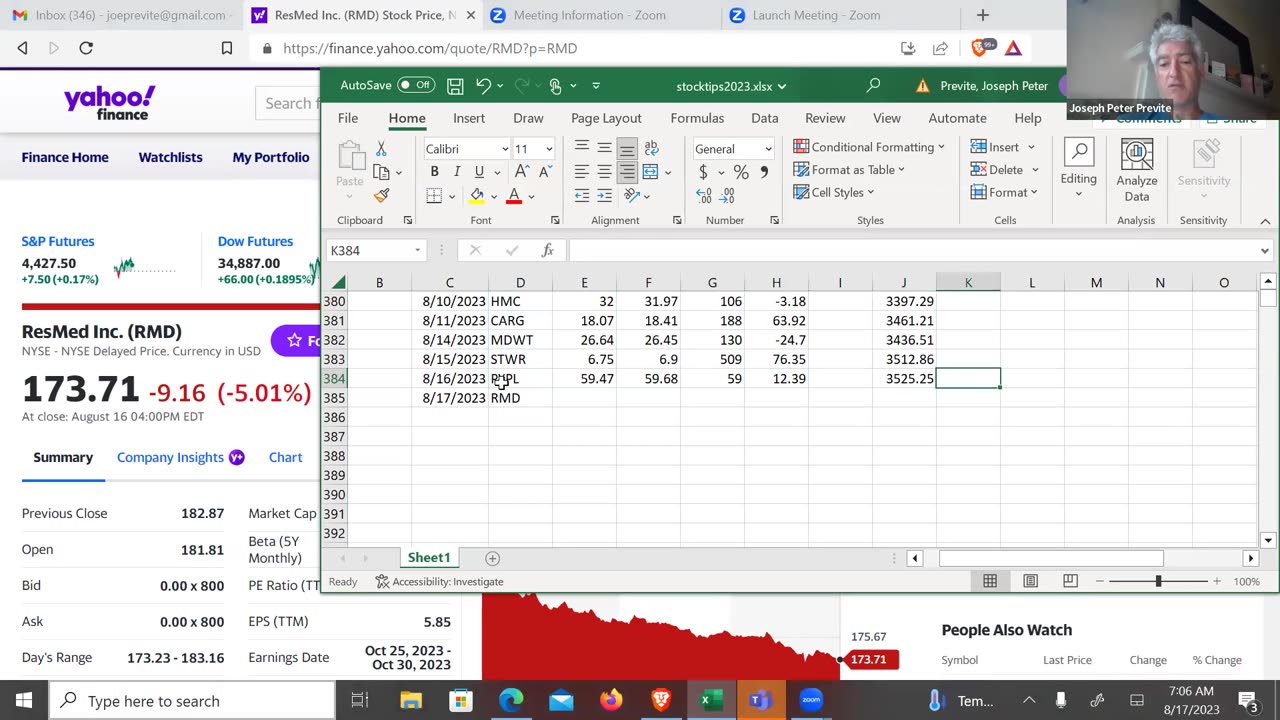Reload the browser page
The width and height of the screenshot is (1280, 720).
(x=86, y=48)
